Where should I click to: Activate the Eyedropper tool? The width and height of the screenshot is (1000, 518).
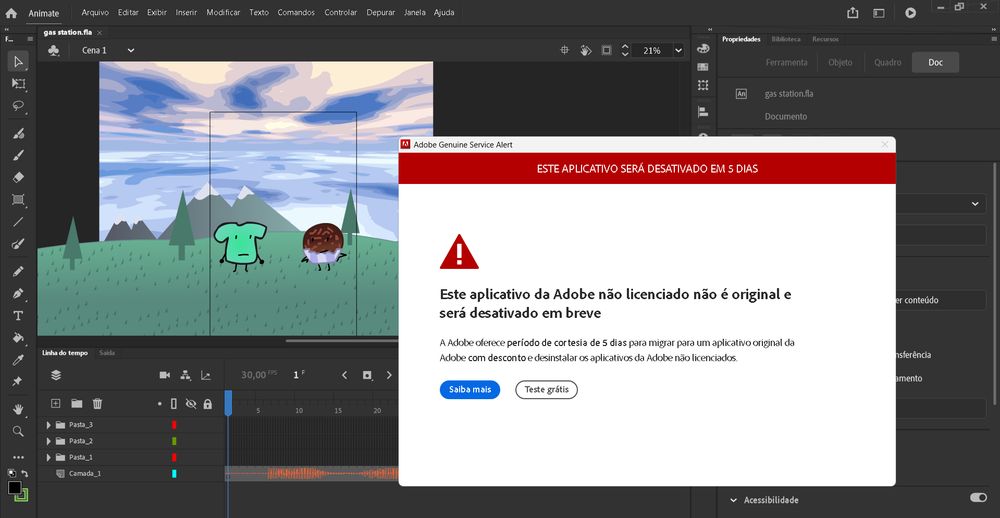click(x=18, y=359)
